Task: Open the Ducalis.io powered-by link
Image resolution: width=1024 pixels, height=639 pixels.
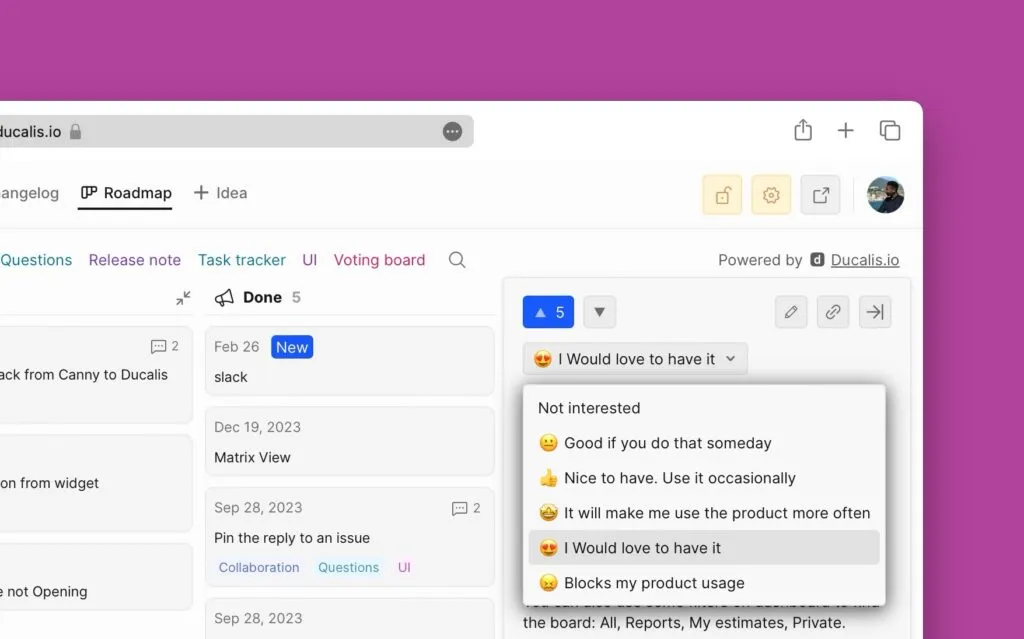Action: coord(865,260)
